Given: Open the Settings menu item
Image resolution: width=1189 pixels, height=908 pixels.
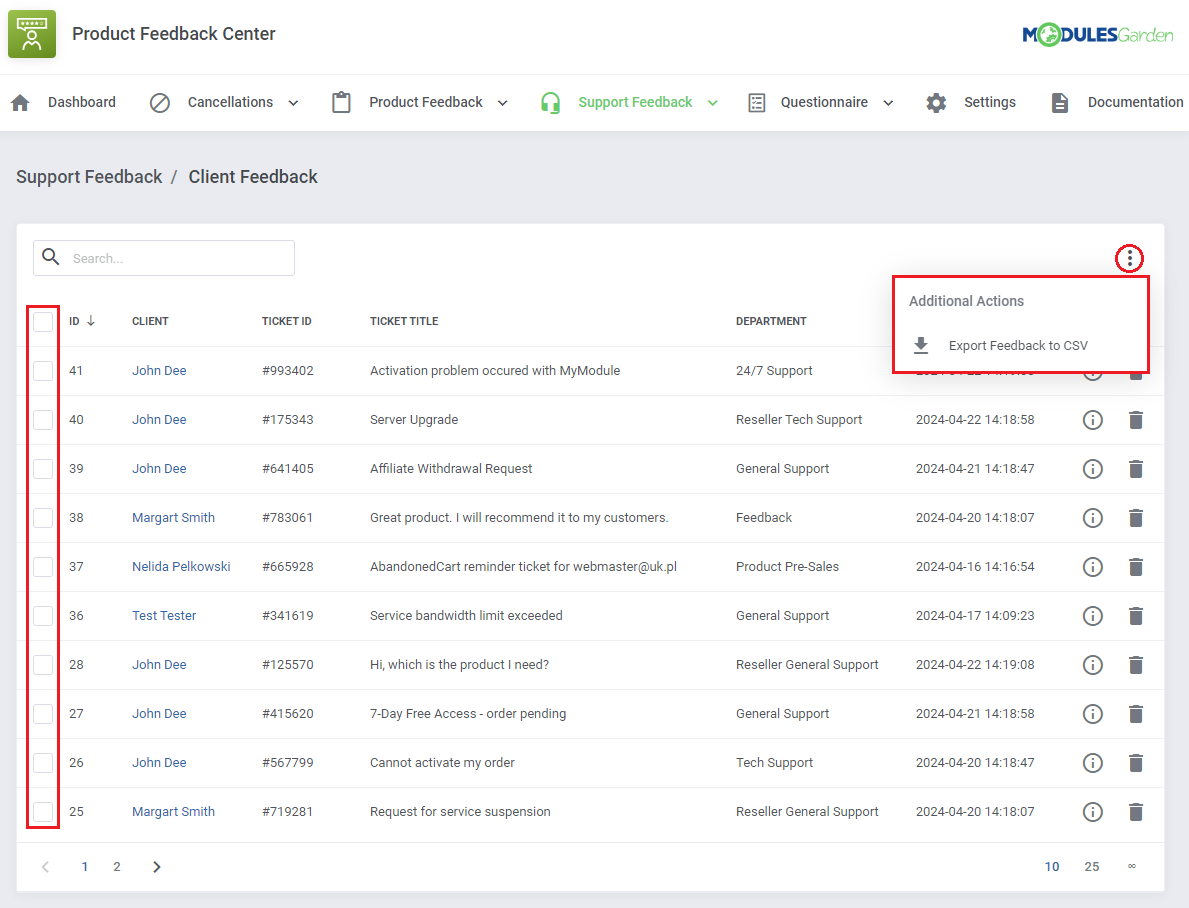Looking at the screenshot, I should click(990, 102).
